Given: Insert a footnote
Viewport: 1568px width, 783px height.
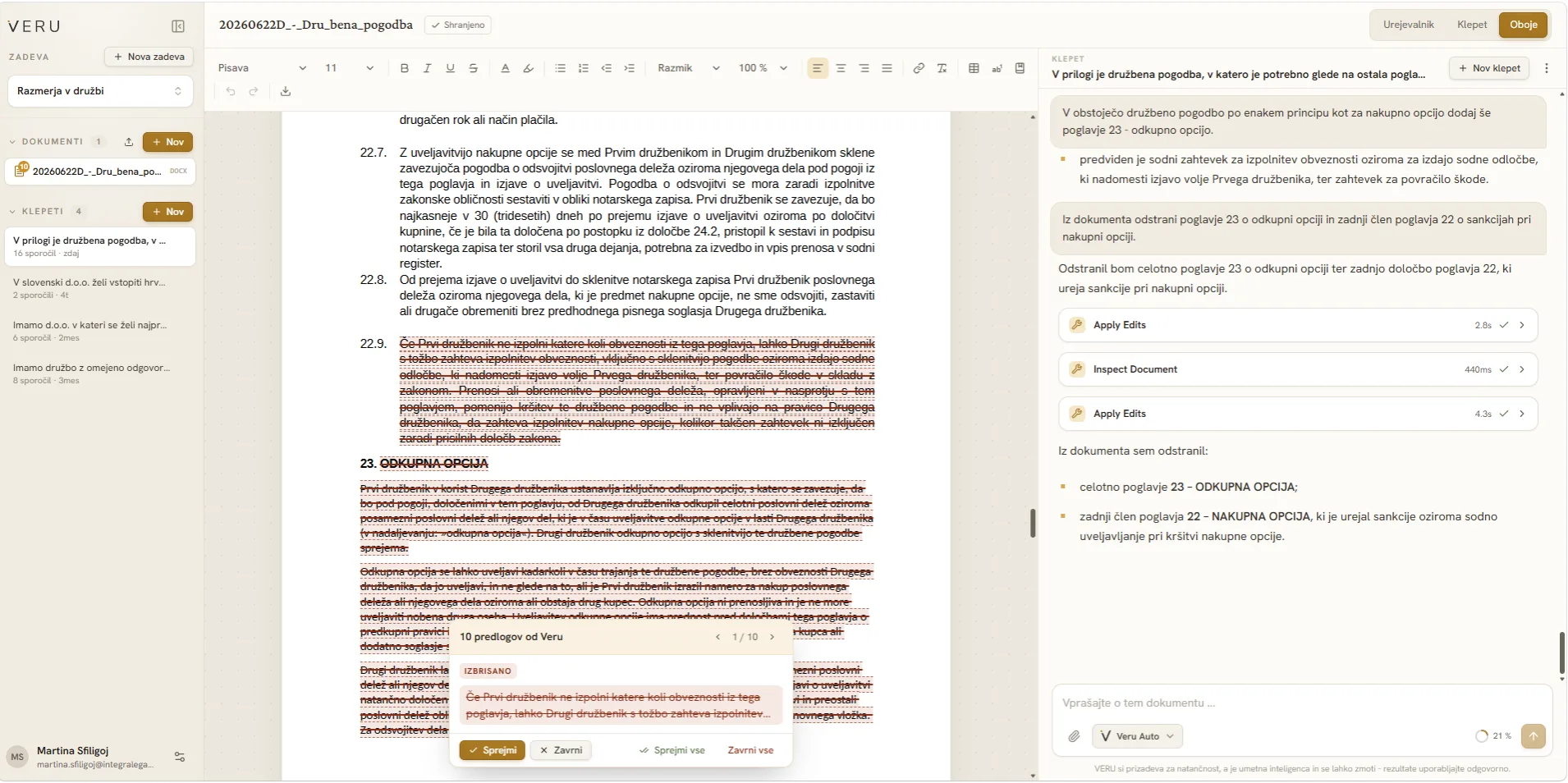Looking at the screenshot, I should tap(997, 68).
